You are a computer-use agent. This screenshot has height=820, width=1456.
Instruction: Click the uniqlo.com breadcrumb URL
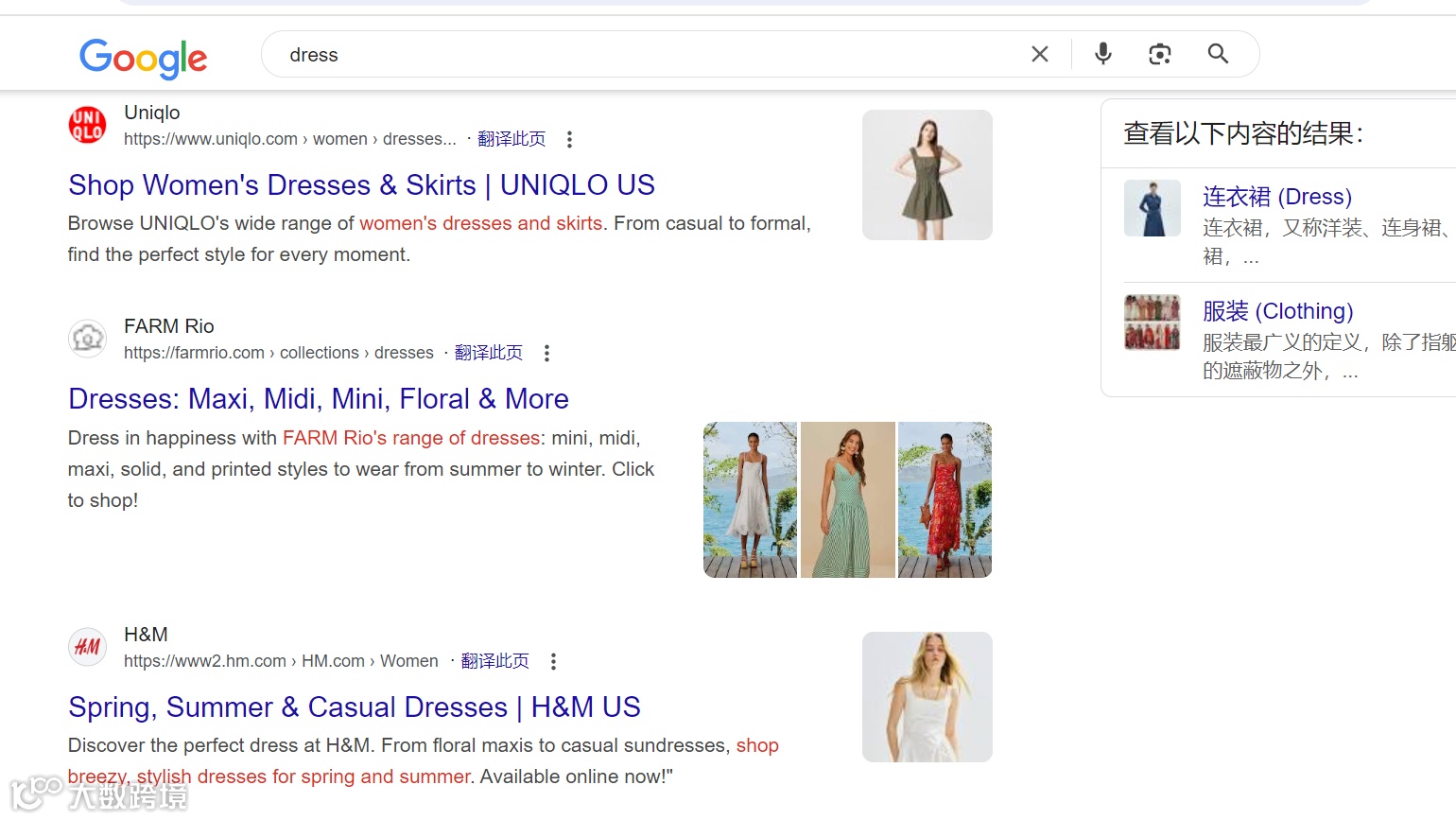click(290, 139)
